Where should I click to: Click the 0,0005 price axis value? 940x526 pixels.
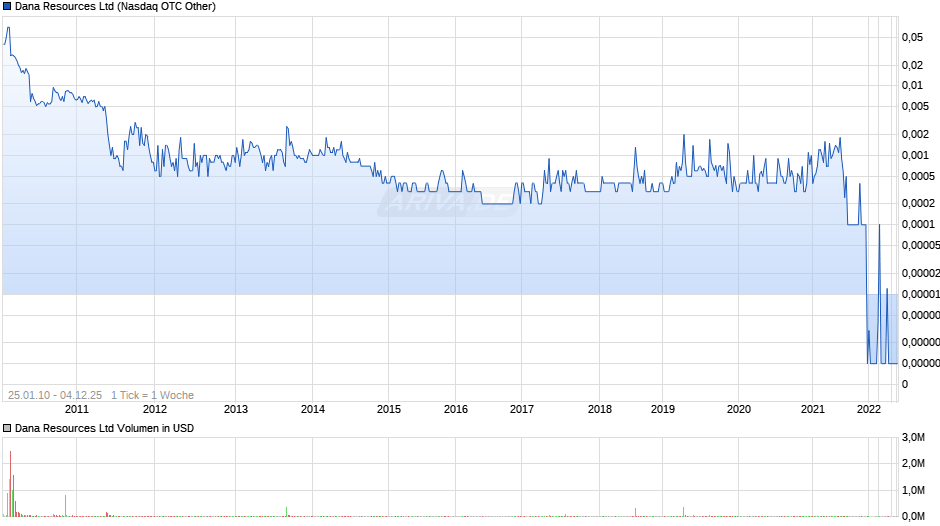click(x=918, y=176)
